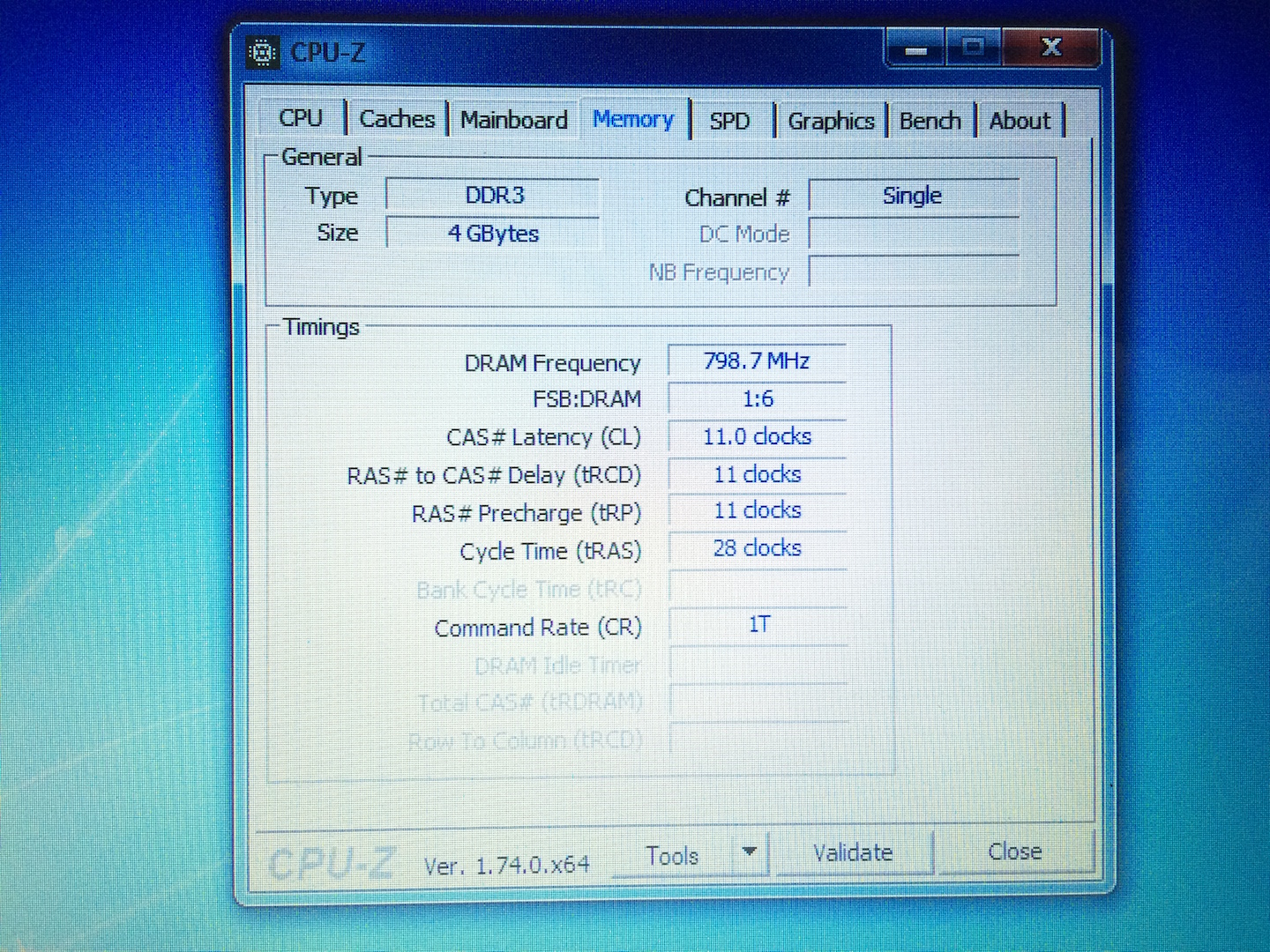This screenshot has width=1270, height=952.
Task: Open the Mainboard tab
Action: (514, 120)
